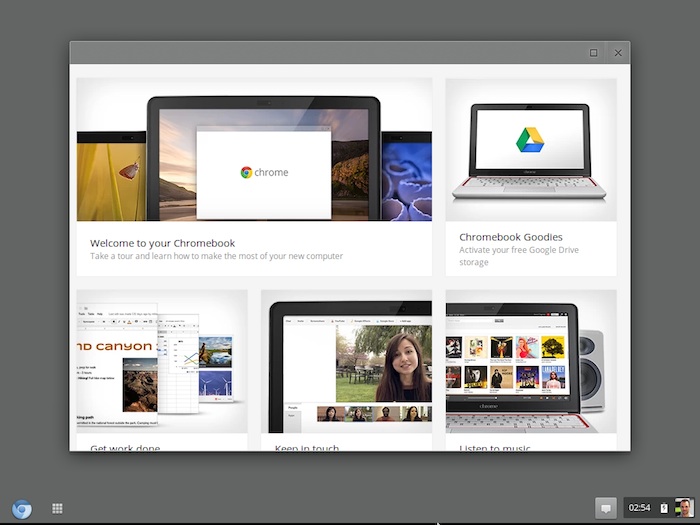
Task: Click the Google Drive logo on the laptop
Action: pos(530,140)
